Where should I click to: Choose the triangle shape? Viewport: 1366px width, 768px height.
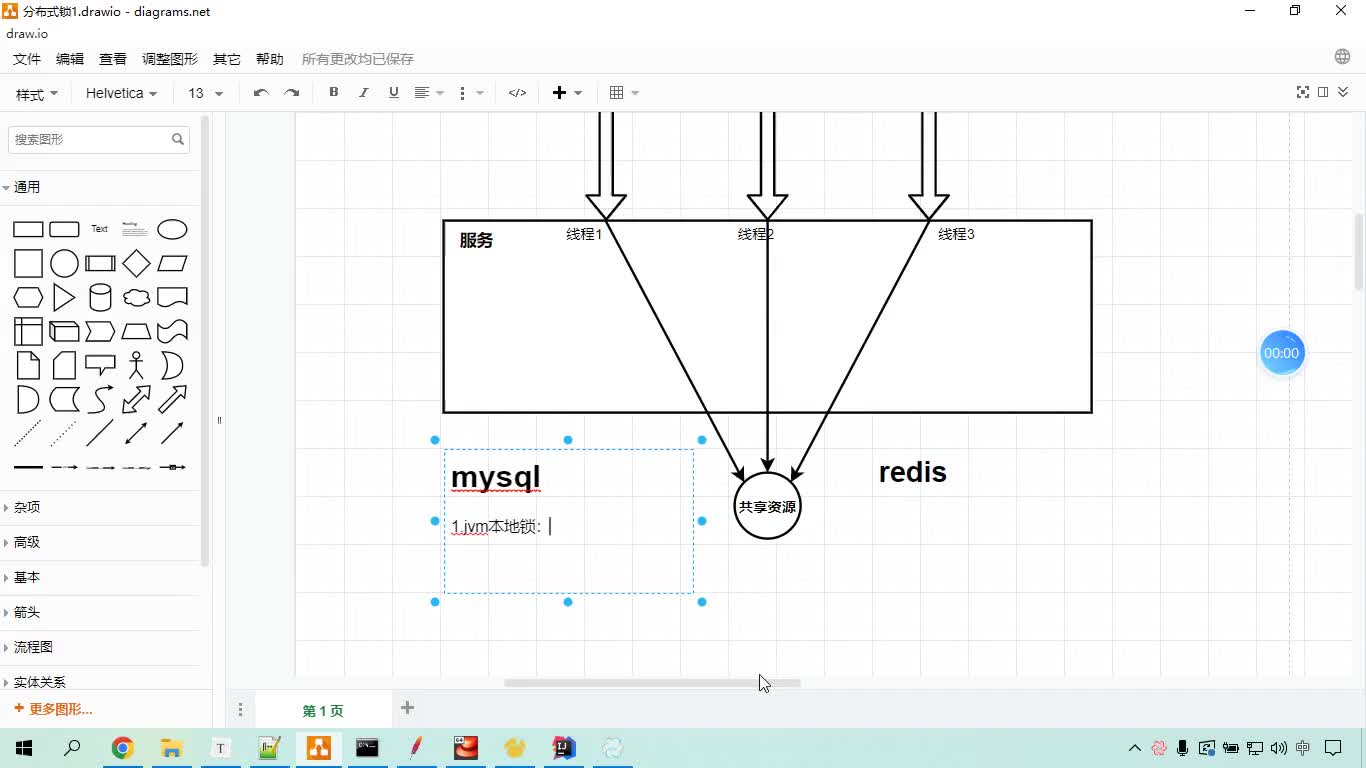tap(64, 297)
